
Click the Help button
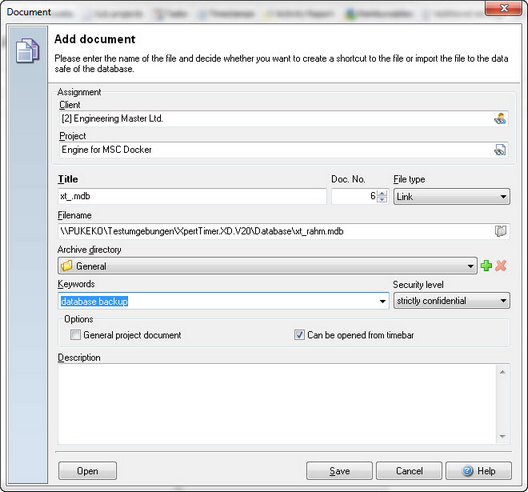click(x=478, y=471)
